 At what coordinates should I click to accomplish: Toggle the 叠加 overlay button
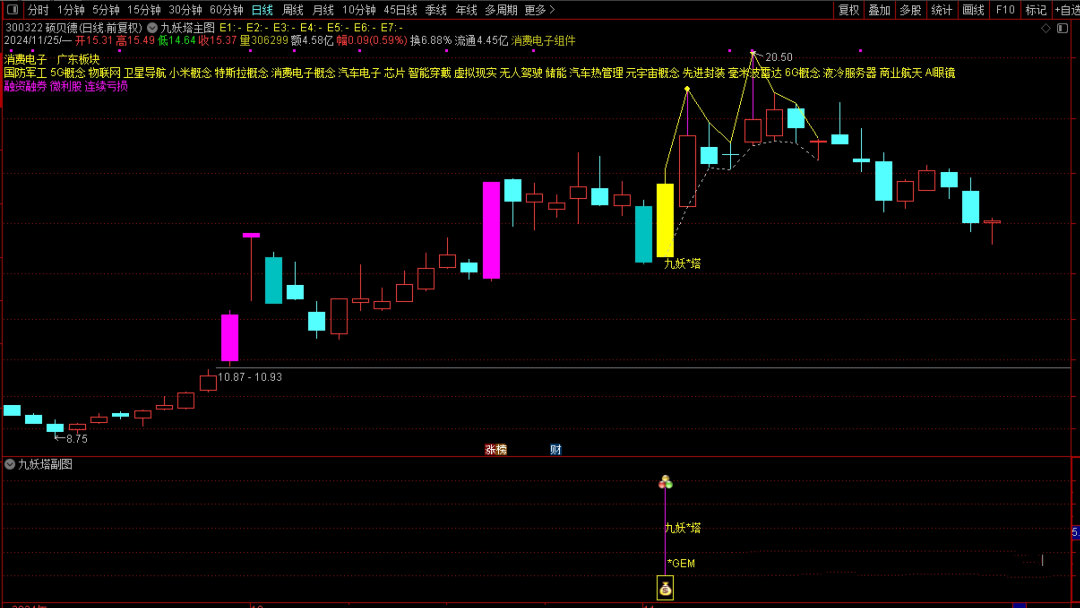pyautogui.click(x=879, y=10)
